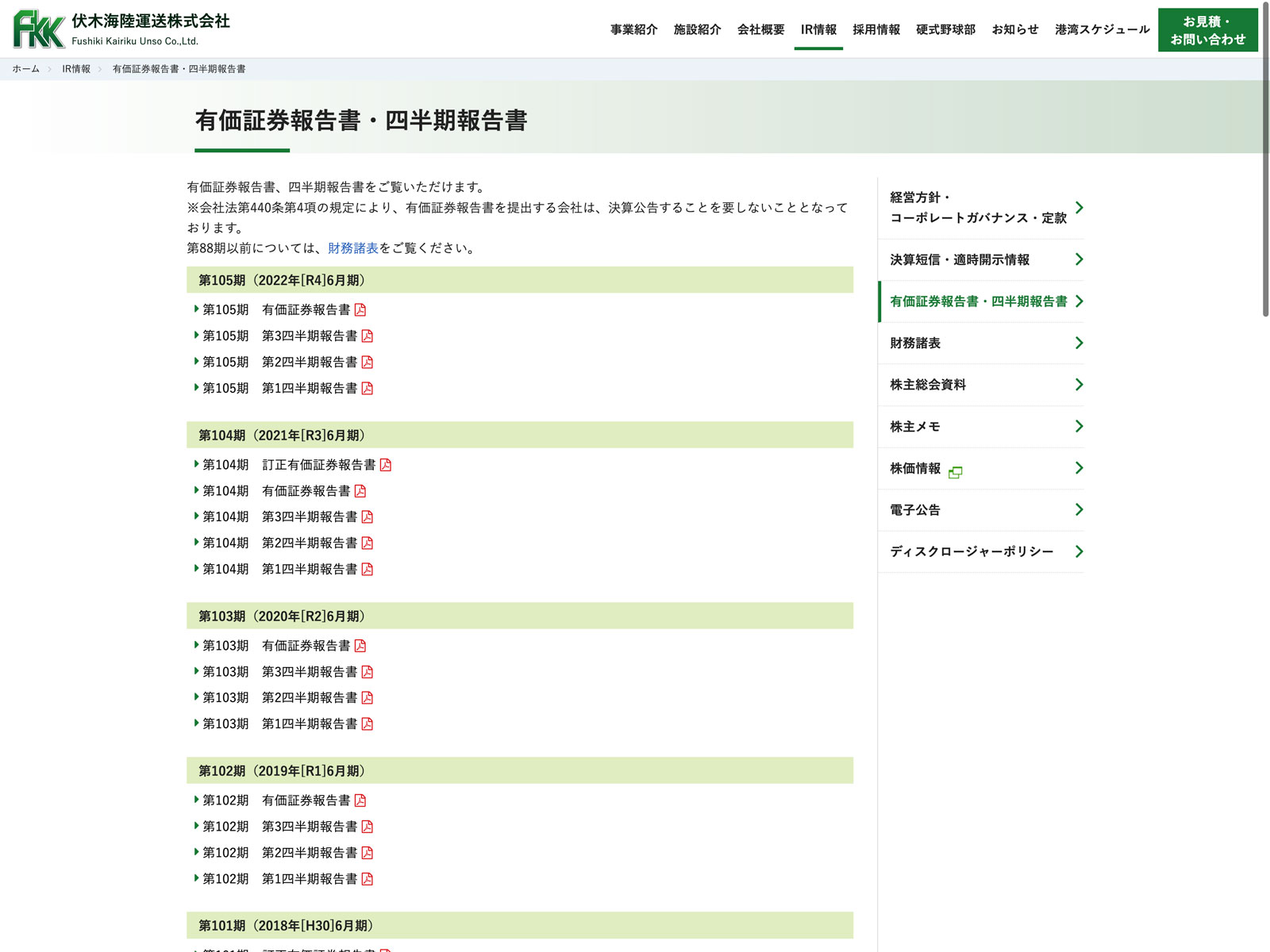Open PDF icon for 第105期 有価証券報告書
This screenshot has width=1270, height=952.
360,310
